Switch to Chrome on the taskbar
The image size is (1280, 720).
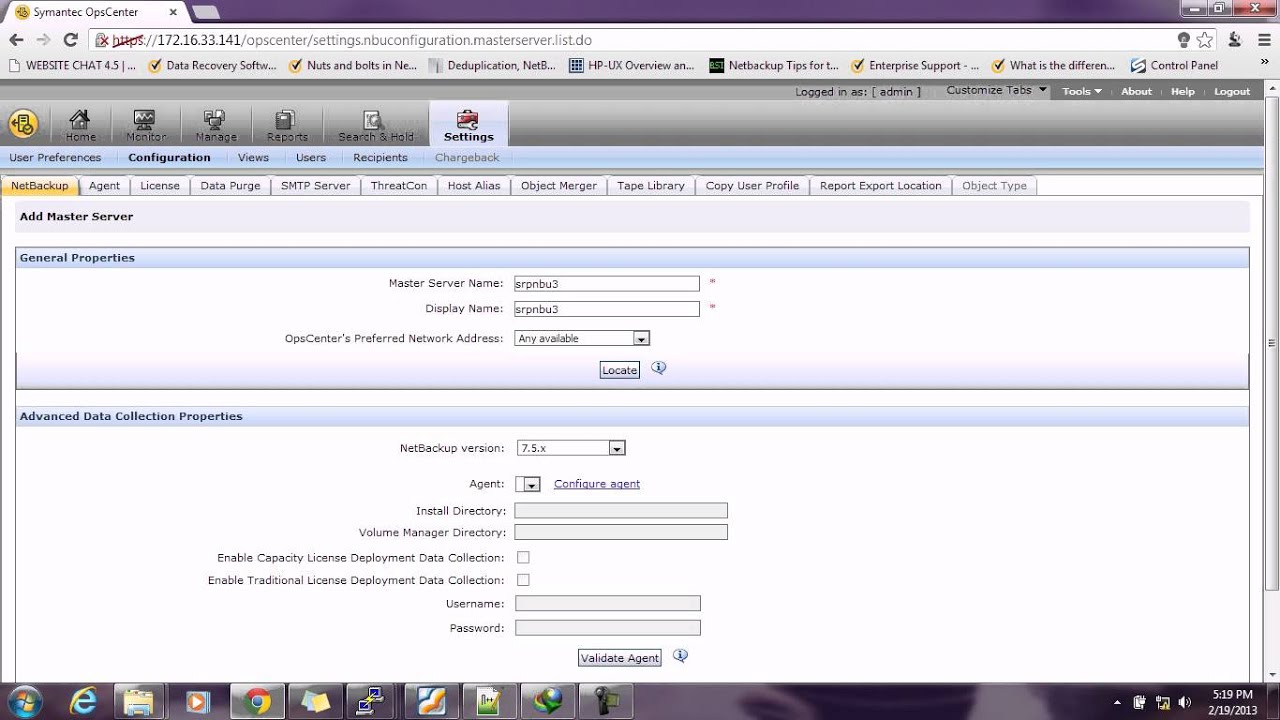point(257,701)
